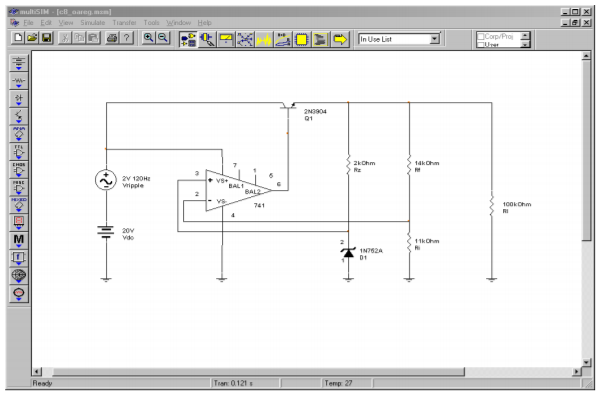
Task: Open the Simulate menu
Action: (92, 23)
